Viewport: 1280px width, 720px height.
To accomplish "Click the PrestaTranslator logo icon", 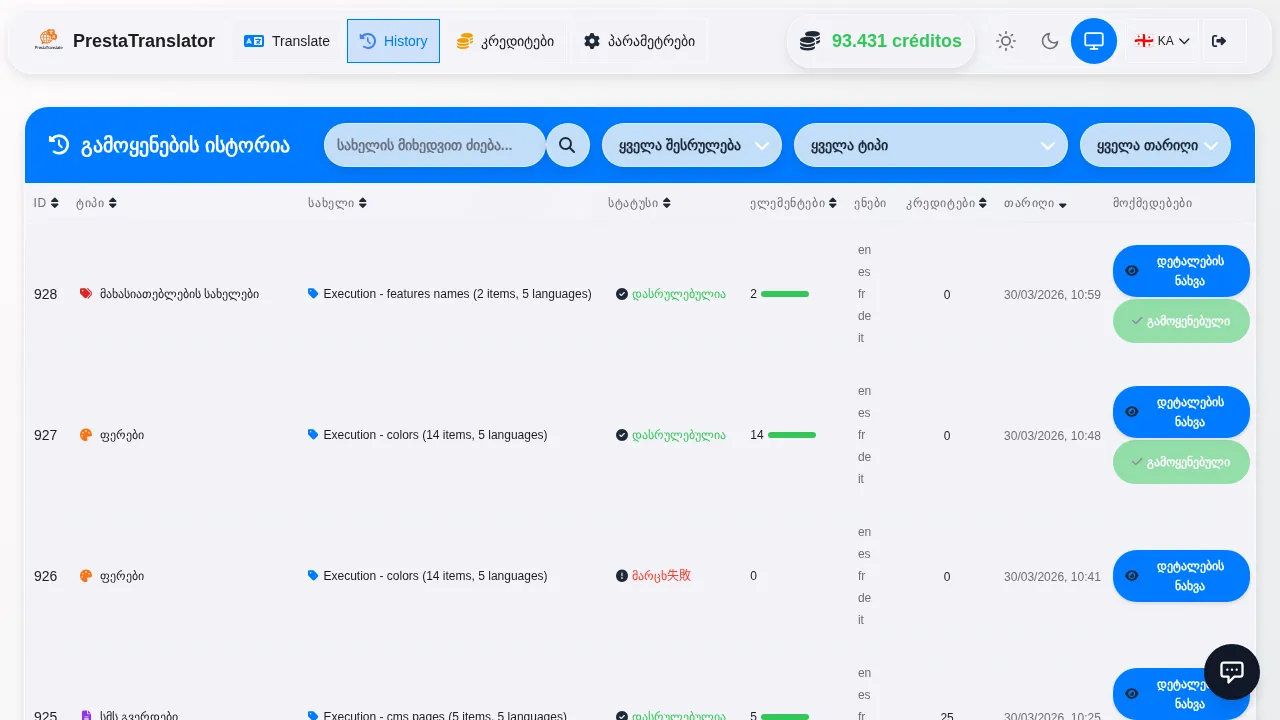I will 48,41.
